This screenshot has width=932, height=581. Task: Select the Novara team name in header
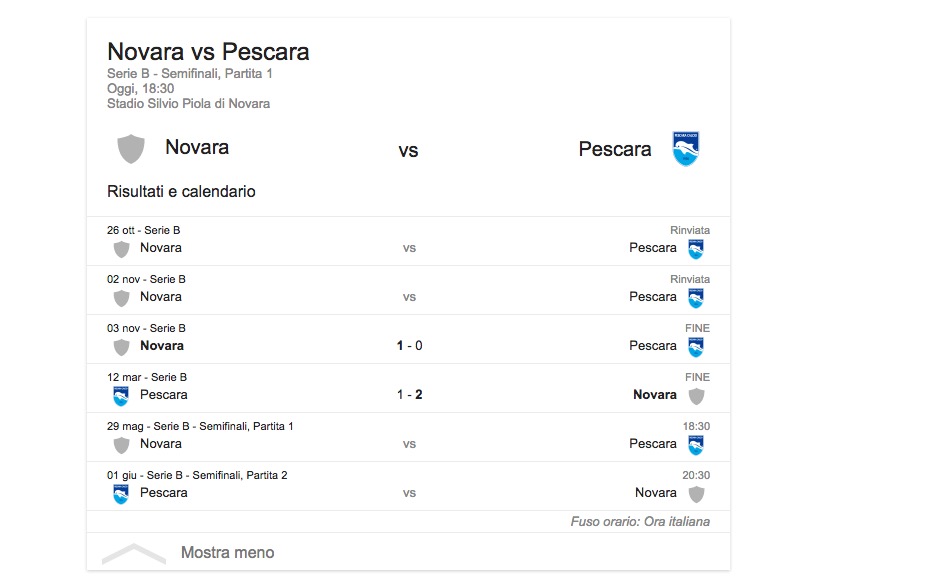[197, 148]
